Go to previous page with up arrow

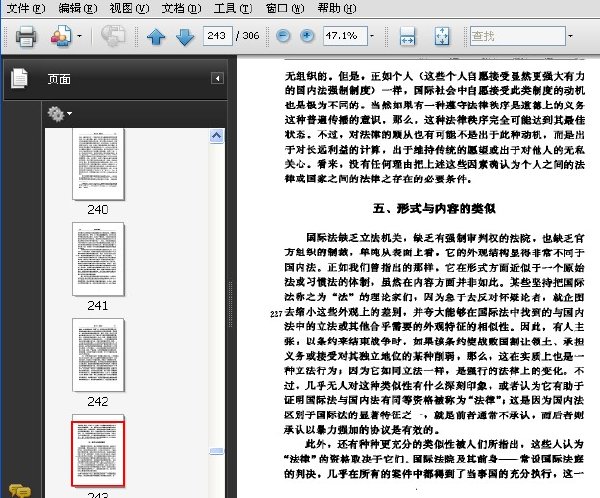[156, 37]
